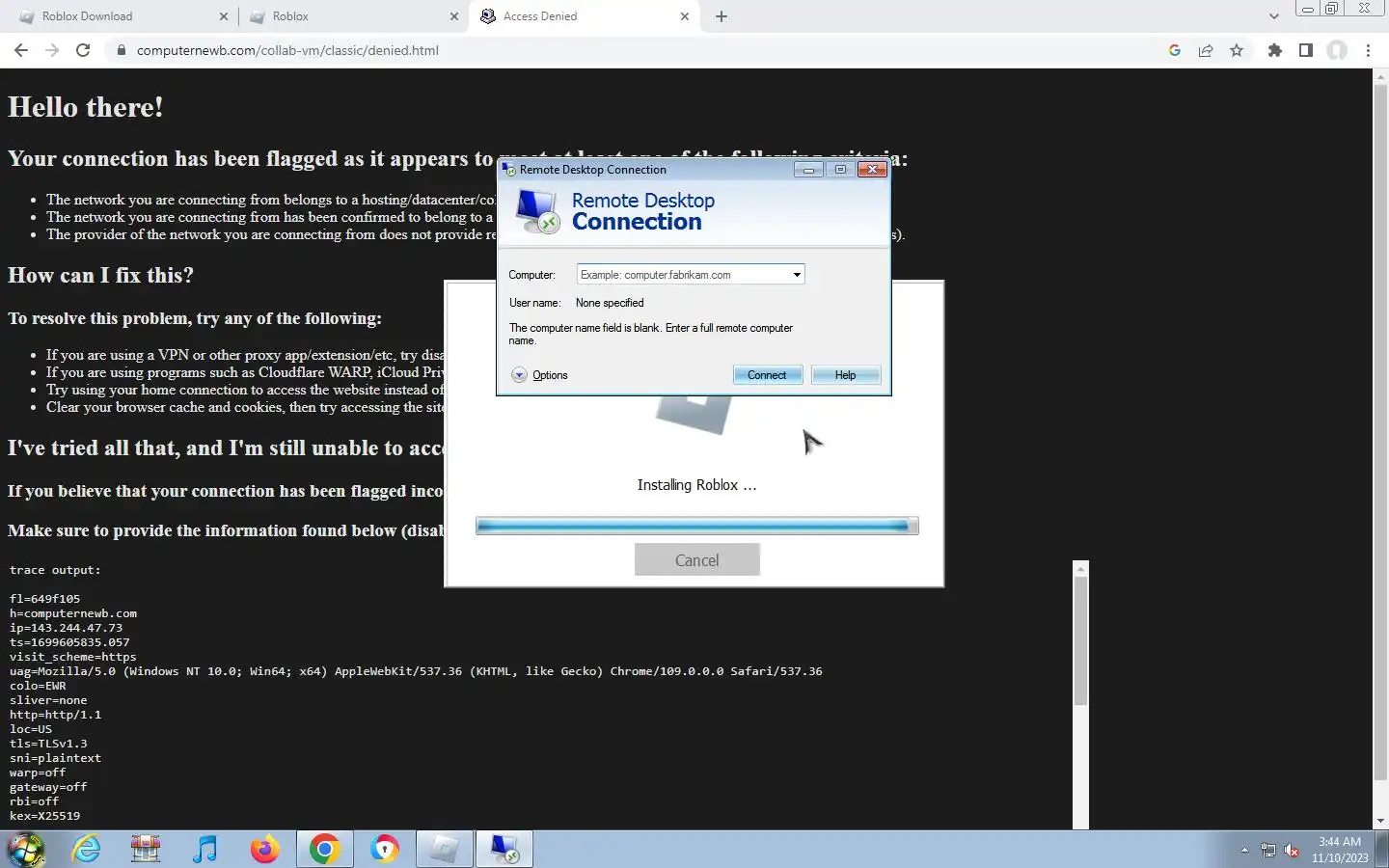Viewport: 1389px width, 868px height.
Task: Click the network tray icon
Action: 1267,850
